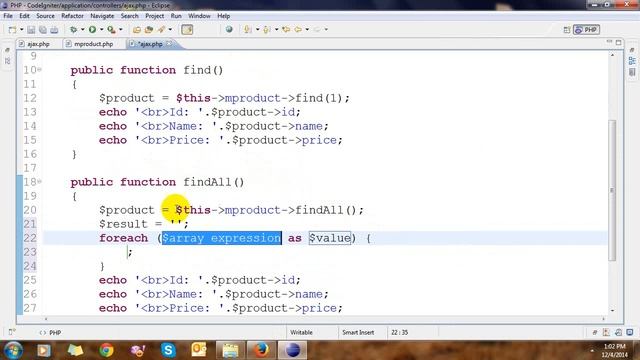
Task: Click the Search flashlight toolbar icon
Action: tap(162, 30)
